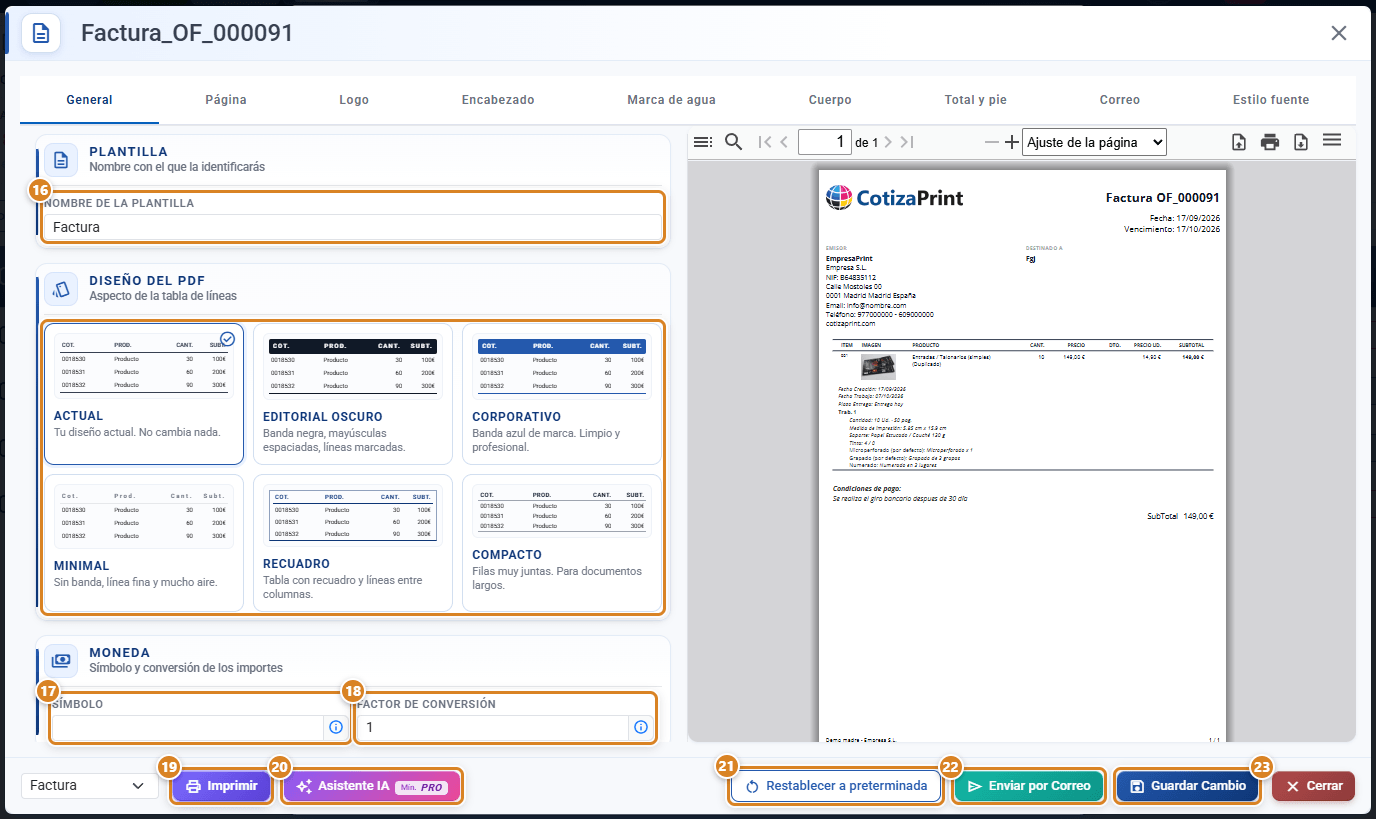The width and height of the screenshot is (1376, 819).
Task: Select the Actual PDF design card
Action: coord(144,393)
